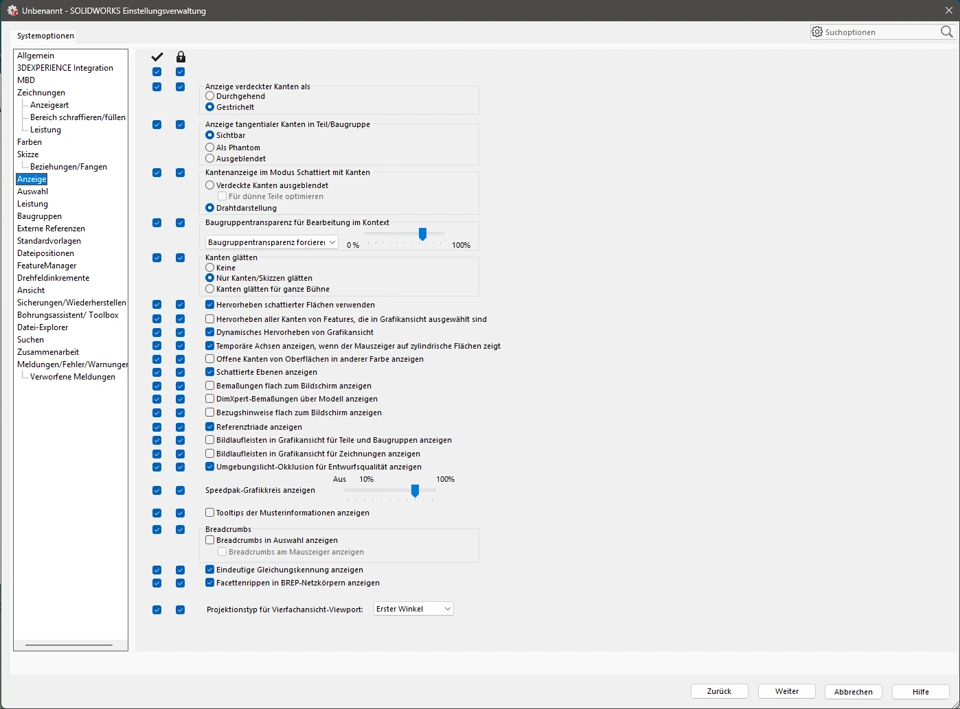Viewport: 960px width, 709px height.
Task: Switch to Systemoptionen tab
Action: click(45, 36)
